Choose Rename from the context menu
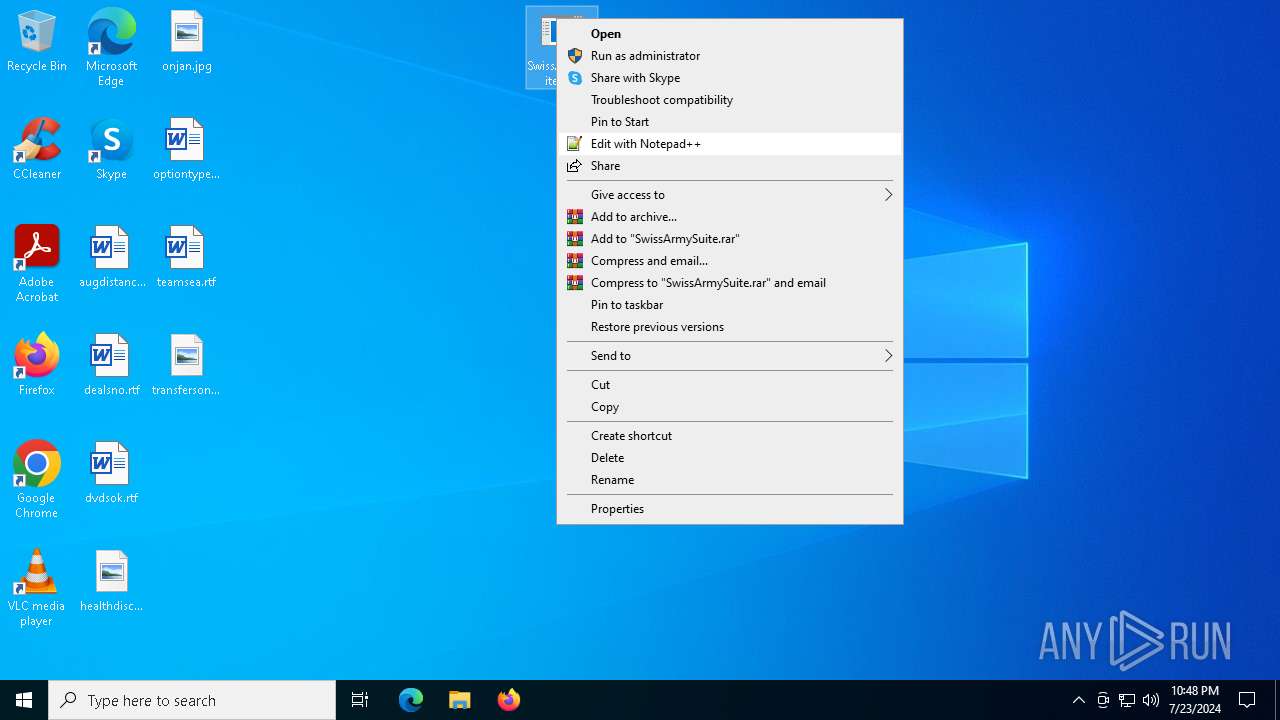The image size is (1280, 720). coord(730,480)
